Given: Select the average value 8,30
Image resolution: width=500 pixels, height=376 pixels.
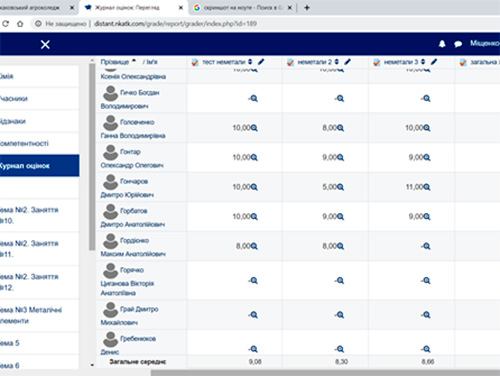Looking at the screenshot, I should coord(341,362).
